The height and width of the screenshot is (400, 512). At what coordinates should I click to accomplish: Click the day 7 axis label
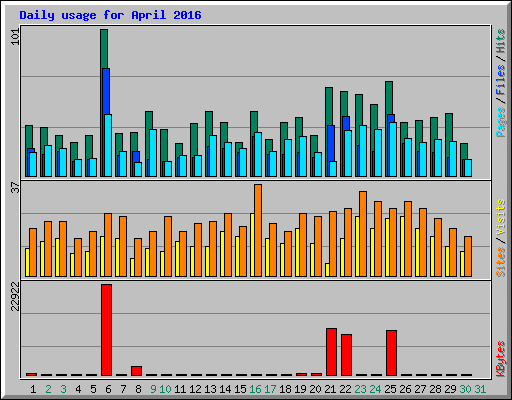(x=123, y=389)
